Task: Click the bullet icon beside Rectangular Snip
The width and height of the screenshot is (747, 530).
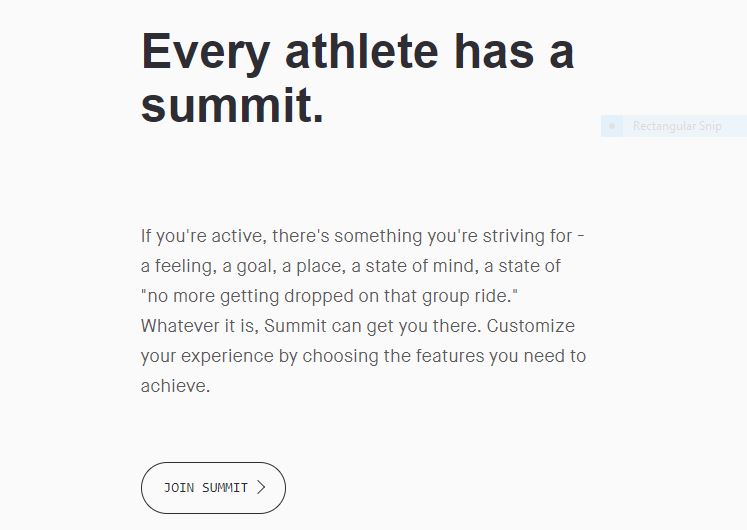Action: coord(612,127)
